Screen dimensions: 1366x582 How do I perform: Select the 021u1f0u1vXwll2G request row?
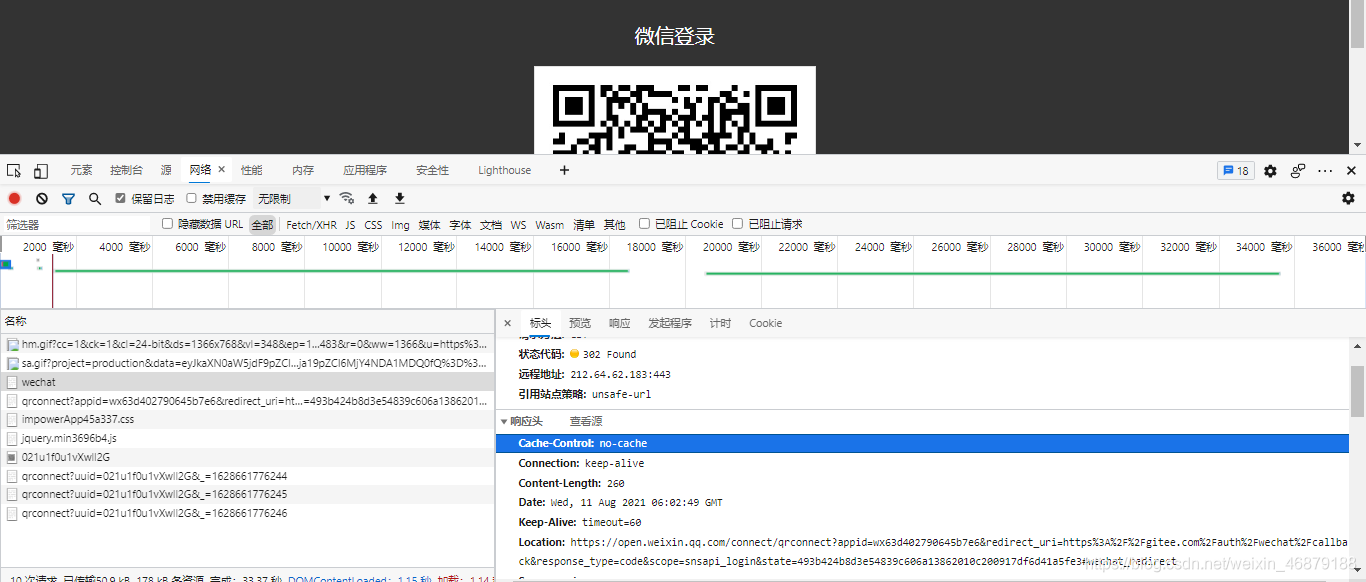click(247, 457)
